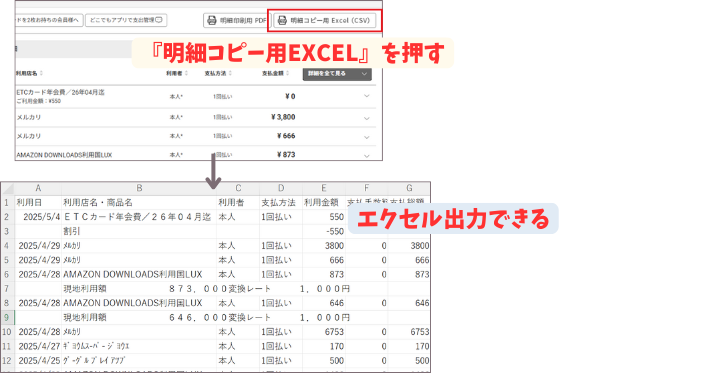Viewport: 714px width, 373px height.
Task: Sort by 利用店名 using sort arrows
Action: 41,73
